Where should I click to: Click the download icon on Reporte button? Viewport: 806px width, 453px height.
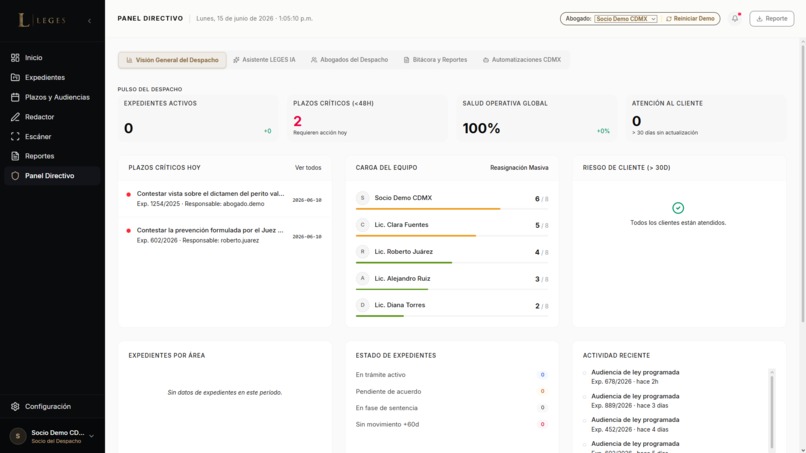pyautogui.click(x=759, y=19)
